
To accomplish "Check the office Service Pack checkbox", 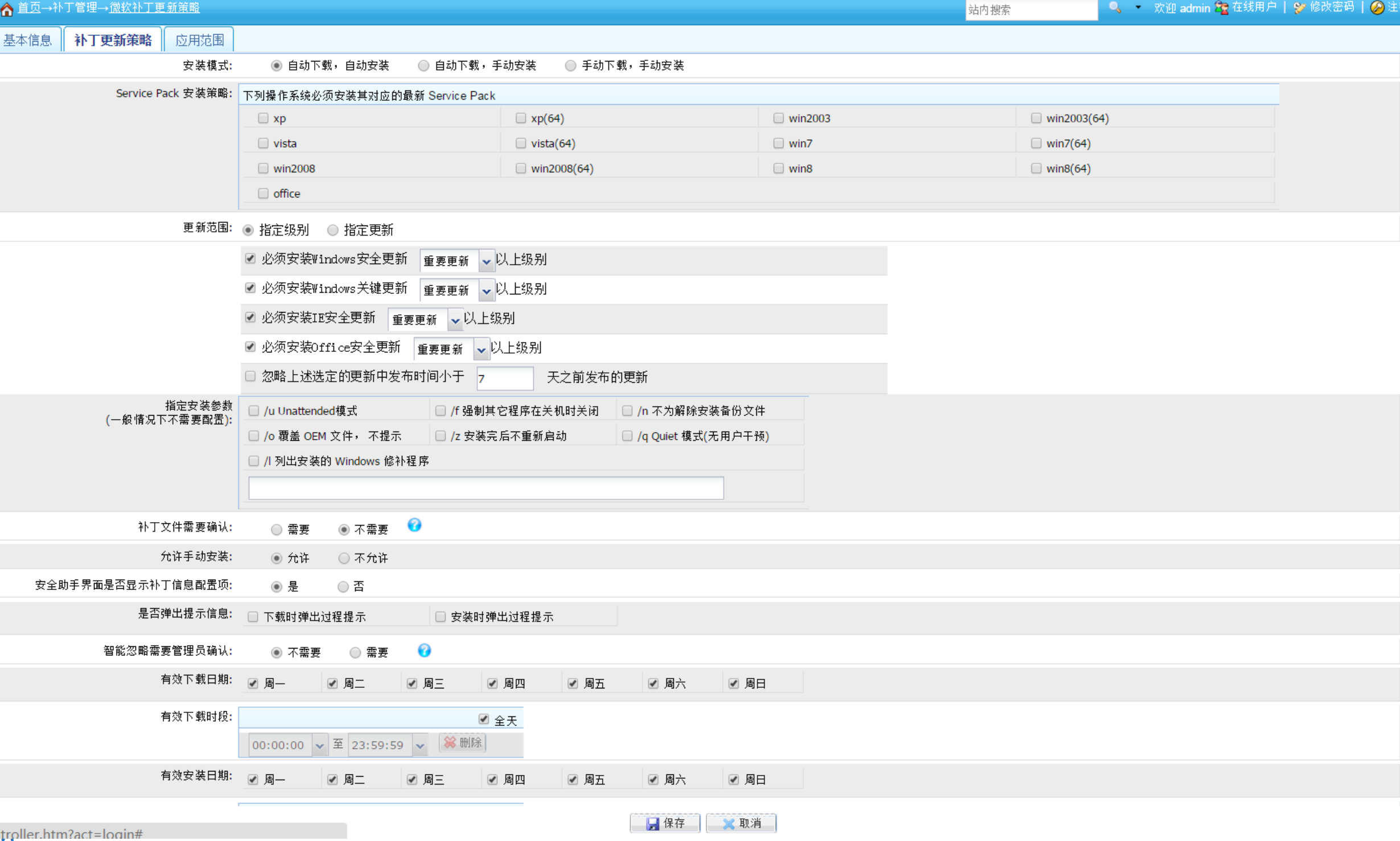I will [x=263, y=193].
